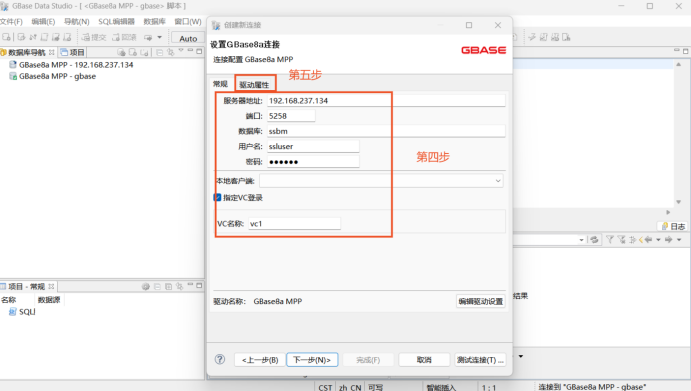This screenshot has width=691, height=391.
Task: Minimize the 数据库导航 panel
Action: pos(190,51)
